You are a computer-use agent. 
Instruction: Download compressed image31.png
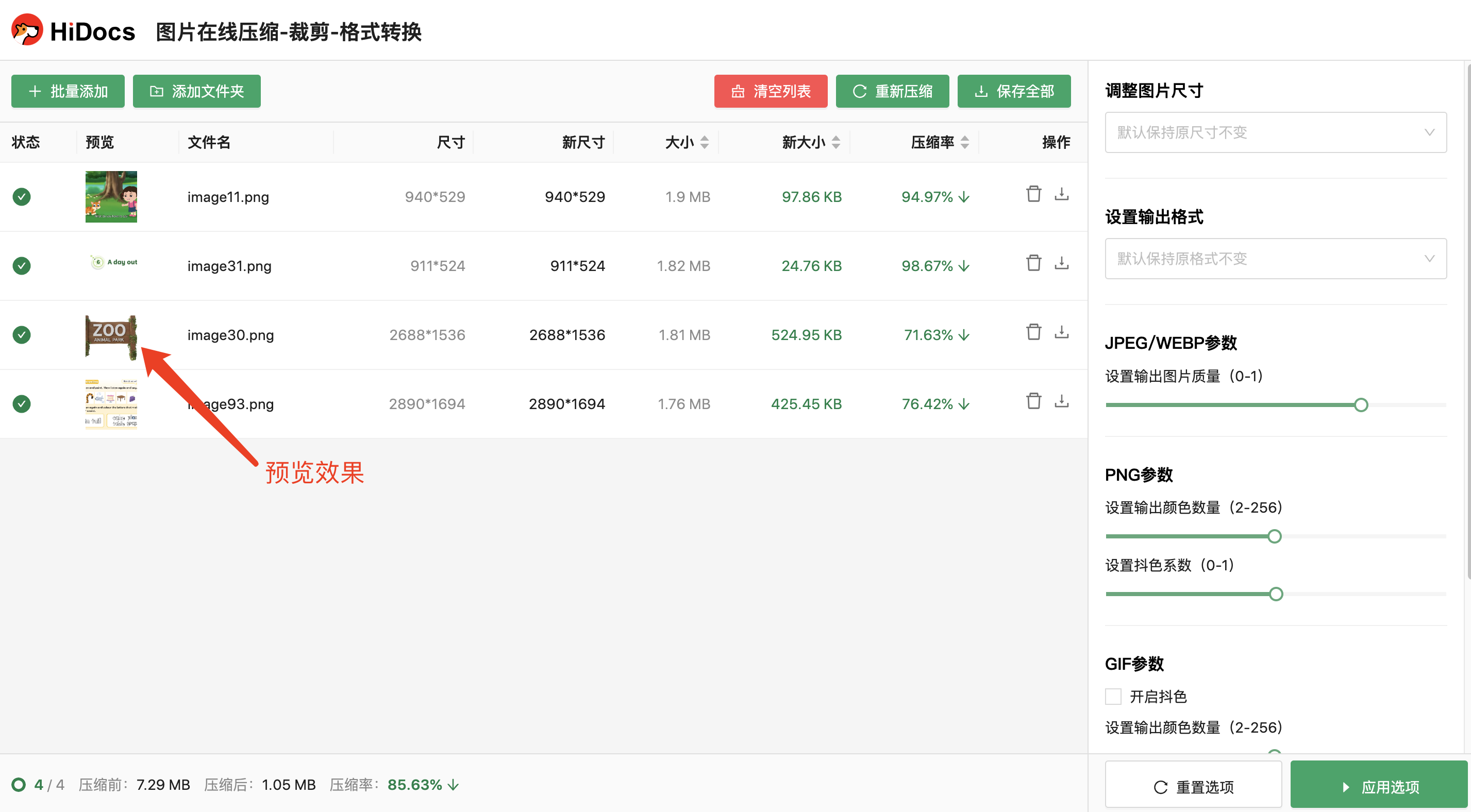(1061, 263)
